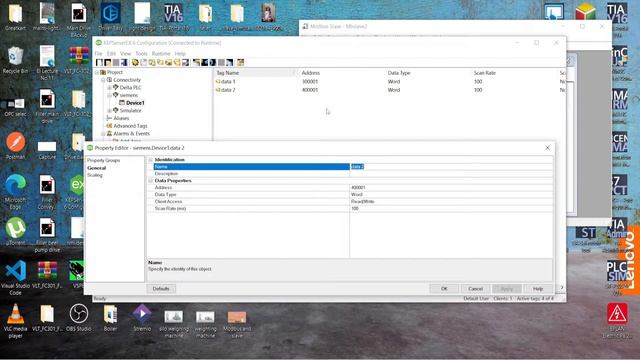The width and height of the screenshot is (640, 360).
Task: Click the New Device toolbar icon
Action: tap(144, 62)
